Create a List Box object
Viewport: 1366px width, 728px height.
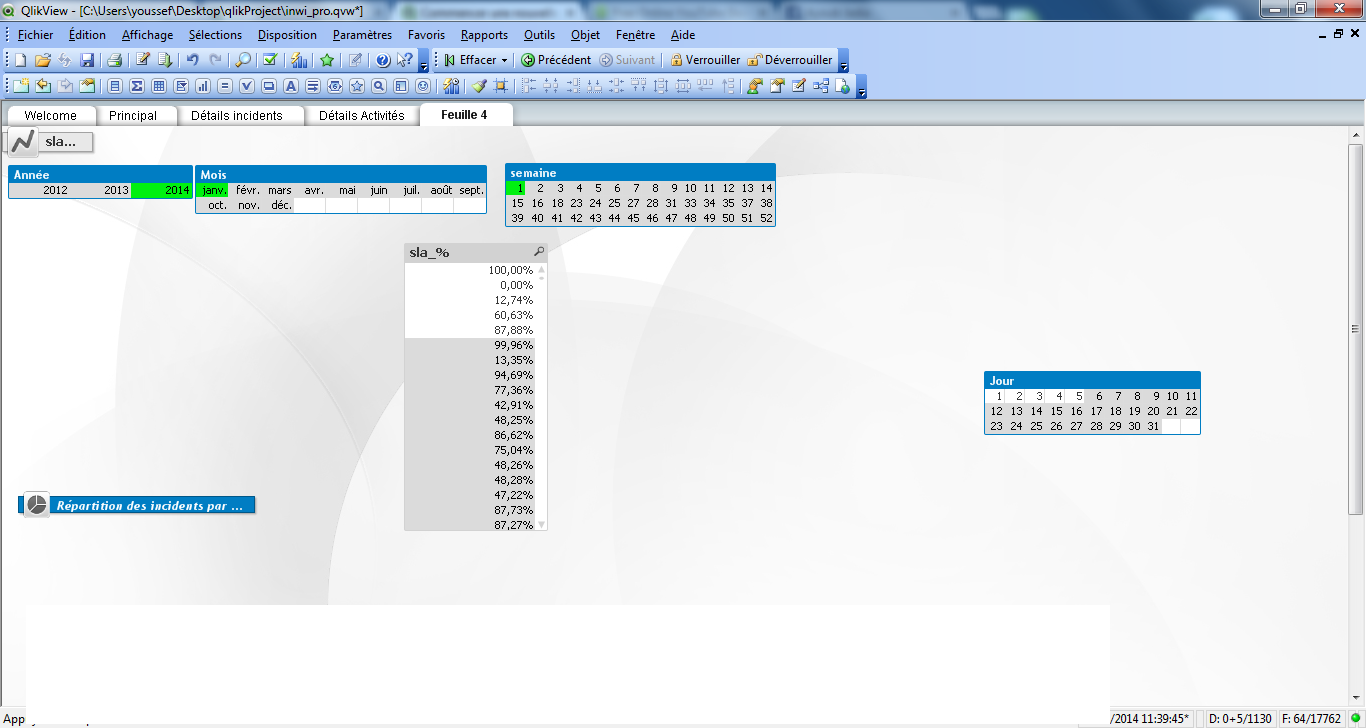point(114,86)
